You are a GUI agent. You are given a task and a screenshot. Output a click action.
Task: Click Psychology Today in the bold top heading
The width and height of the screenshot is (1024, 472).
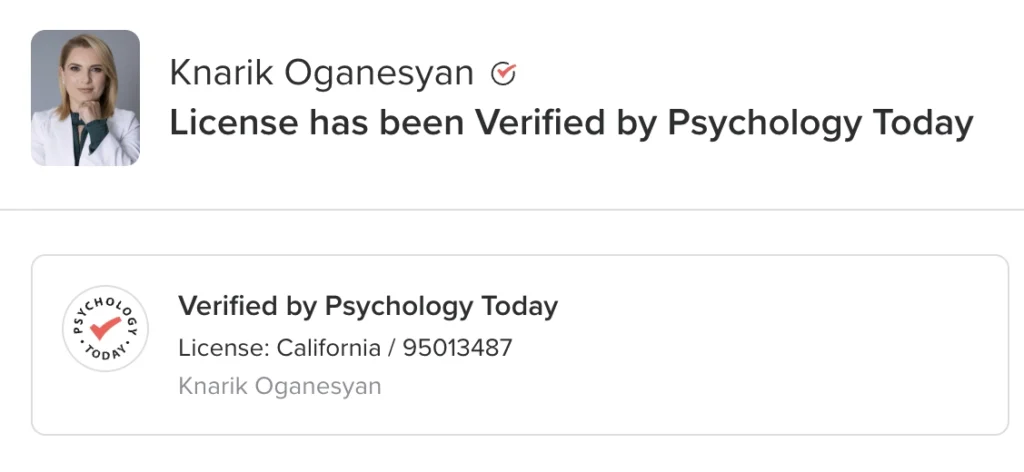[820, 123]
